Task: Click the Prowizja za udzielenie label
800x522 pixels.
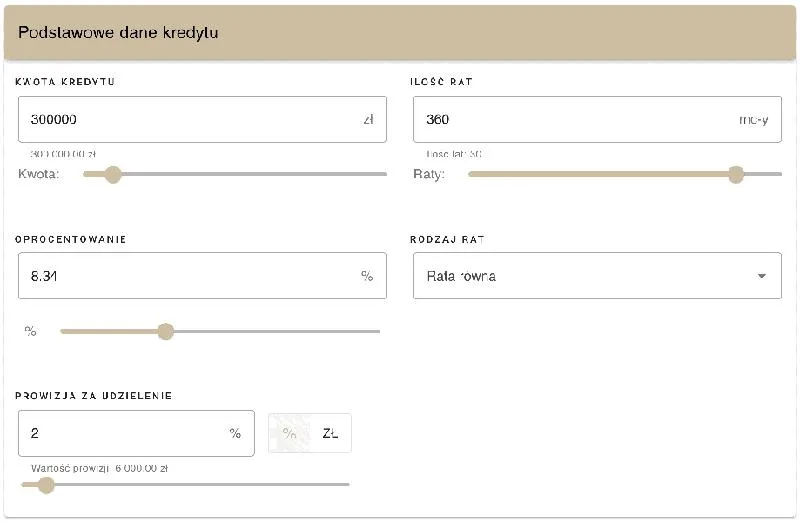Action: point(93,395)
